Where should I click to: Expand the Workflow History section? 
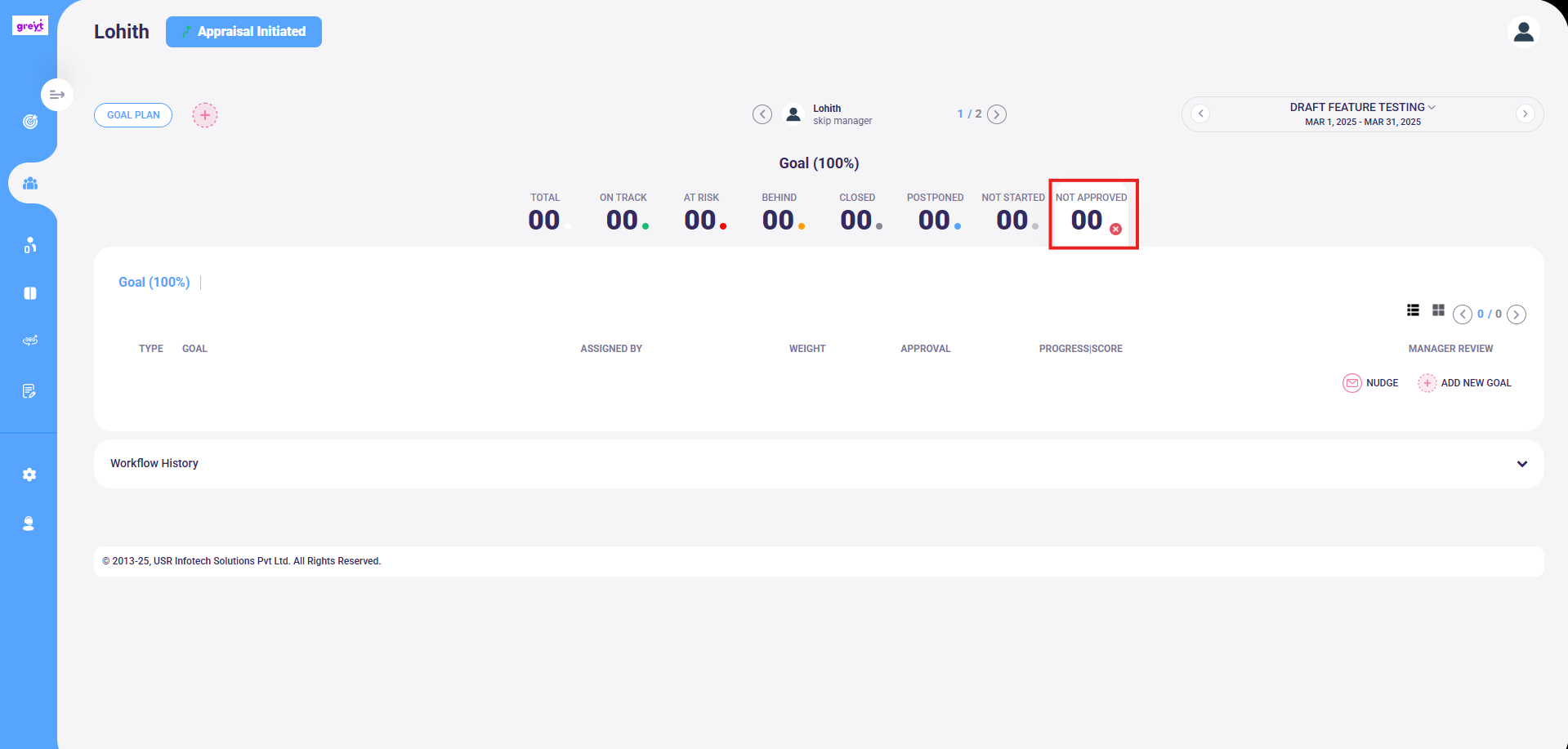[1522, 464]
